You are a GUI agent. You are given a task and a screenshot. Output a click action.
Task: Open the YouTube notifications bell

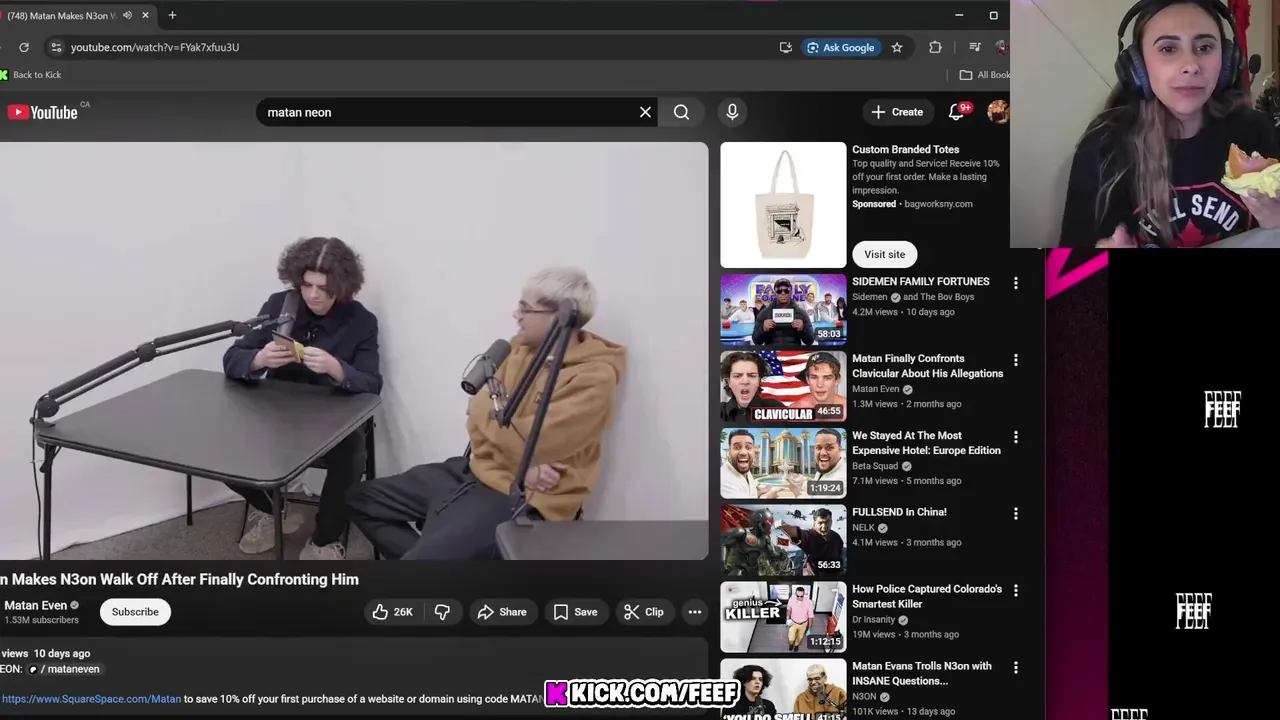[x=957, y=112]
